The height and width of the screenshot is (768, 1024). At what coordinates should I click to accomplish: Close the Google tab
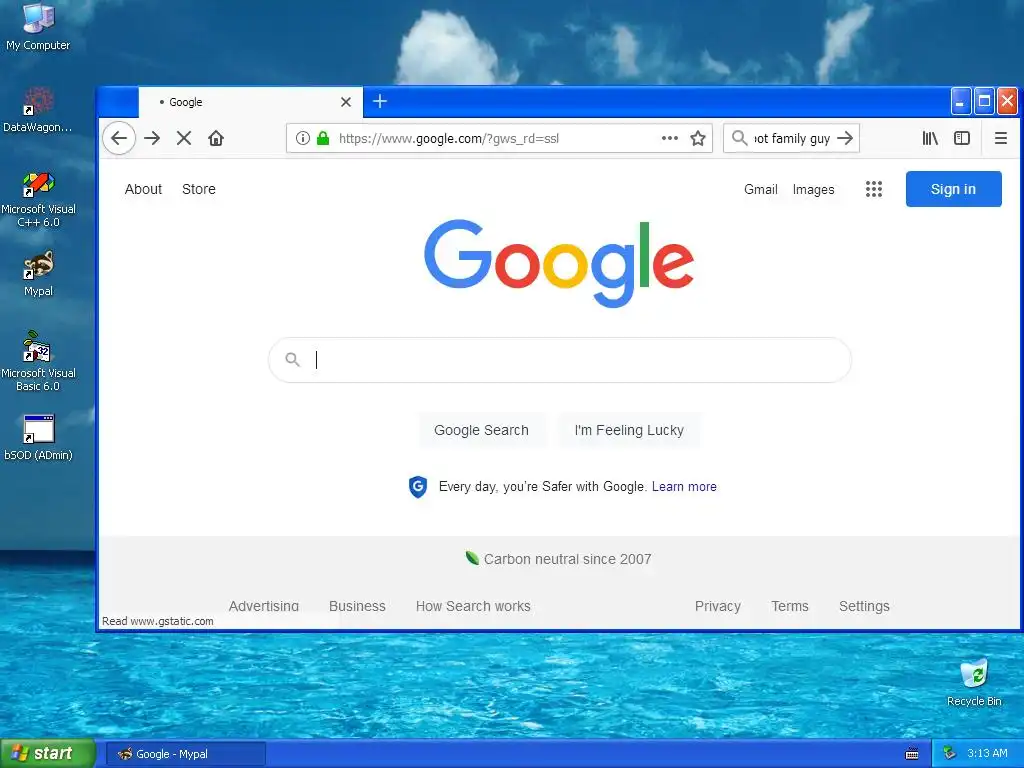pos(346,102)
